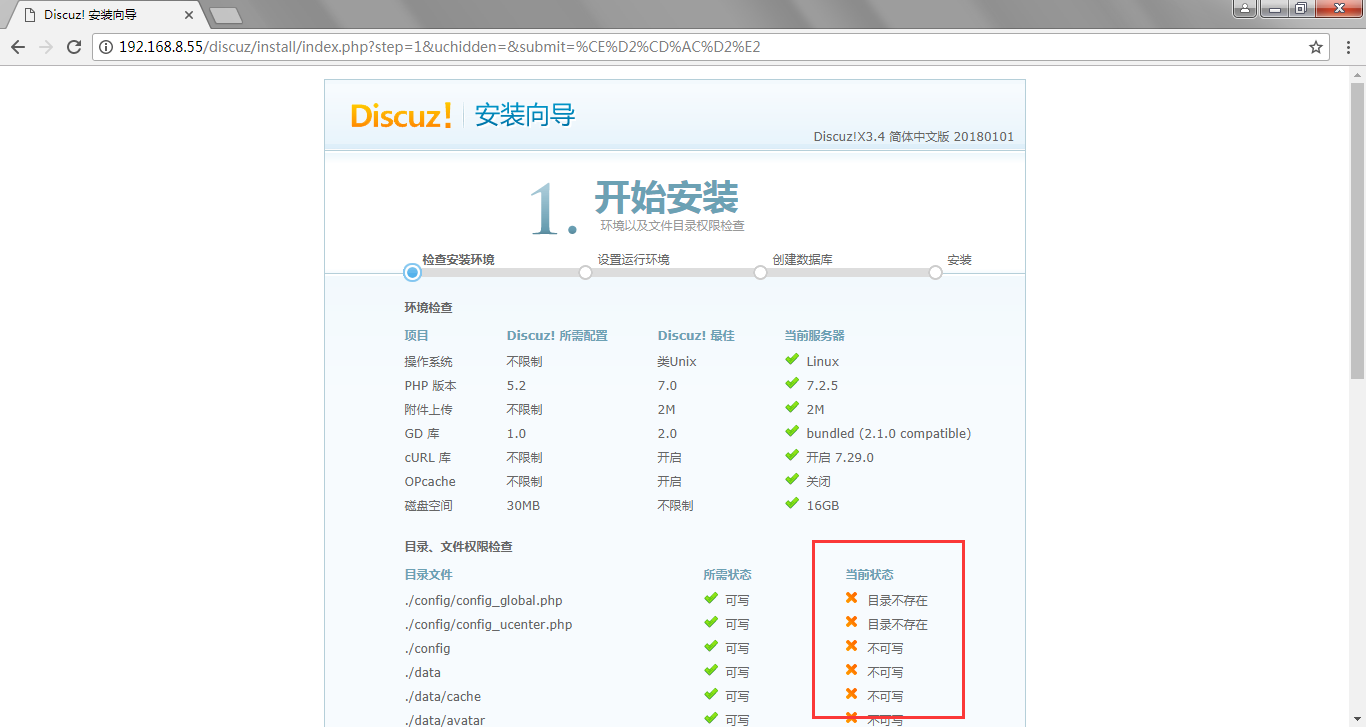Click green check next to 7.2.5

793,384
